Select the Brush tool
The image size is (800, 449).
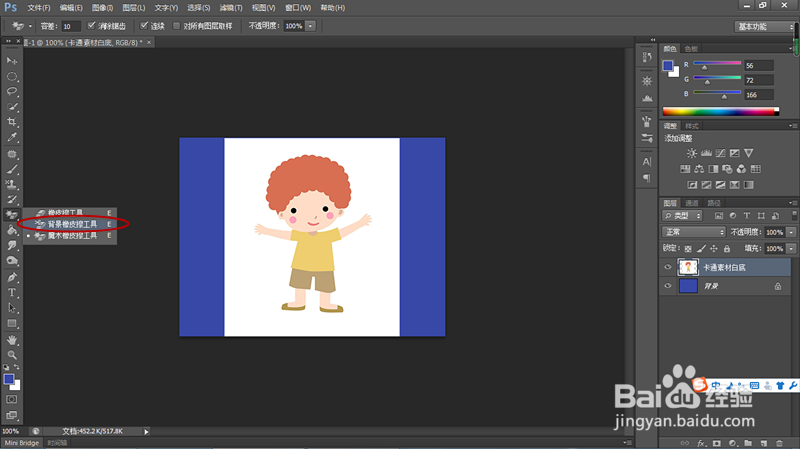click(x=12, y=169)
